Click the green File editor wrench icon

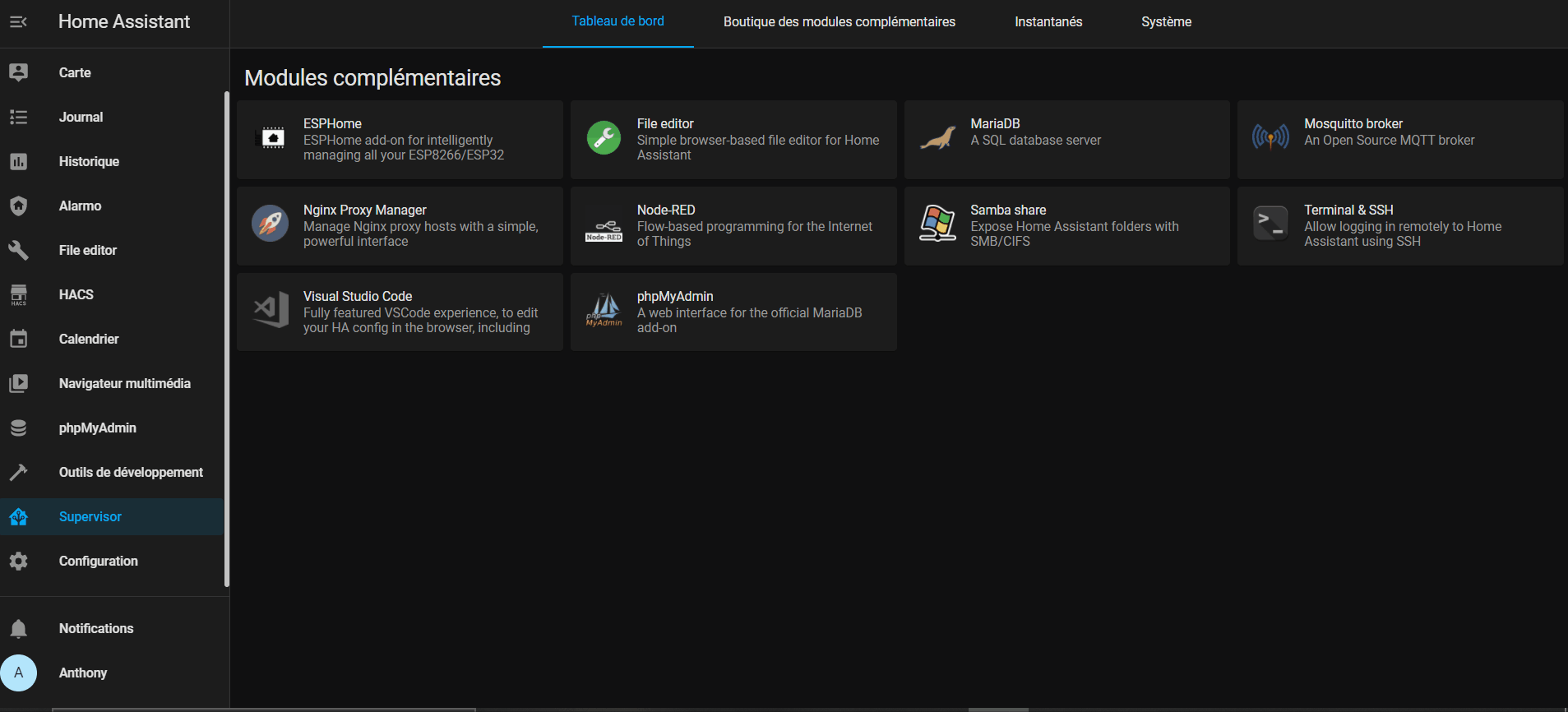point(604,137)
